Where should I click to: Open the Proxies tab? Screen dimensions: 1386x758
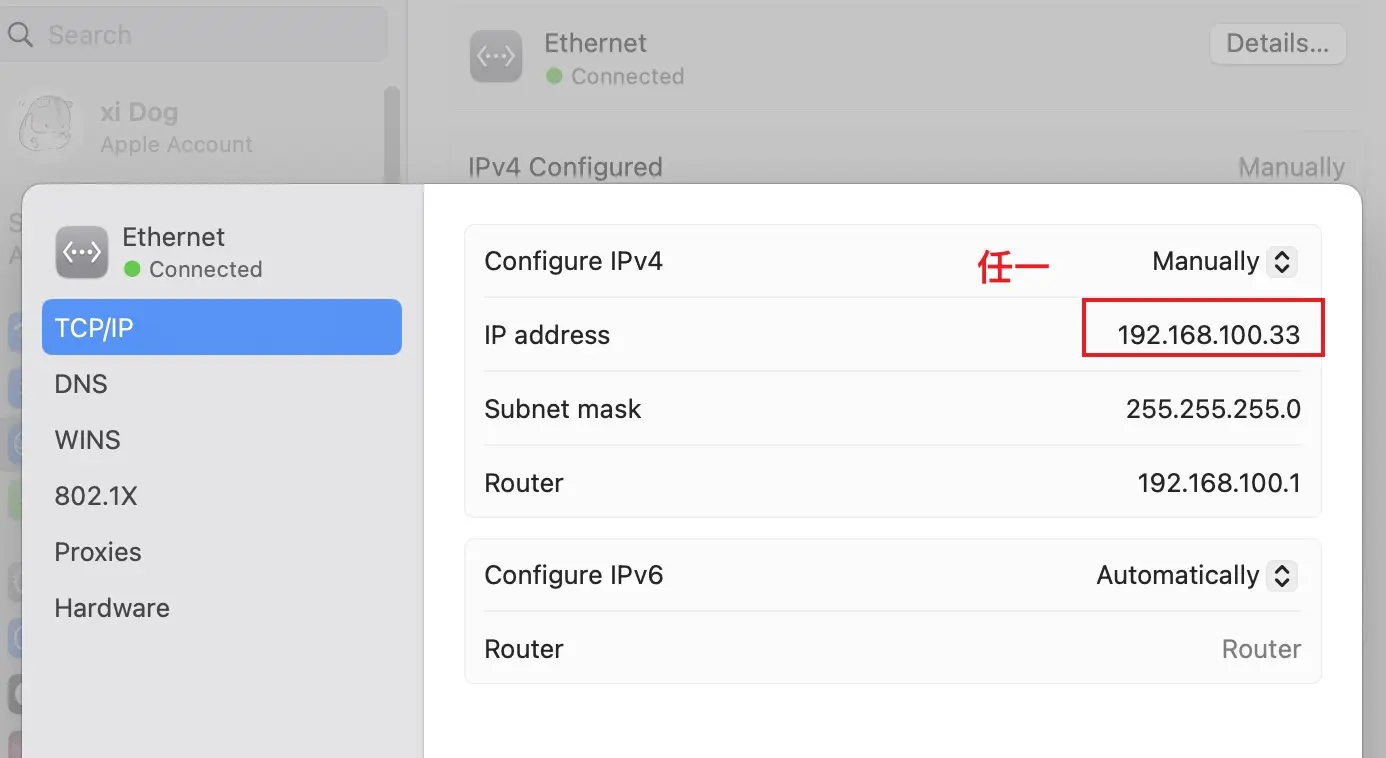(x=98, y=552)
